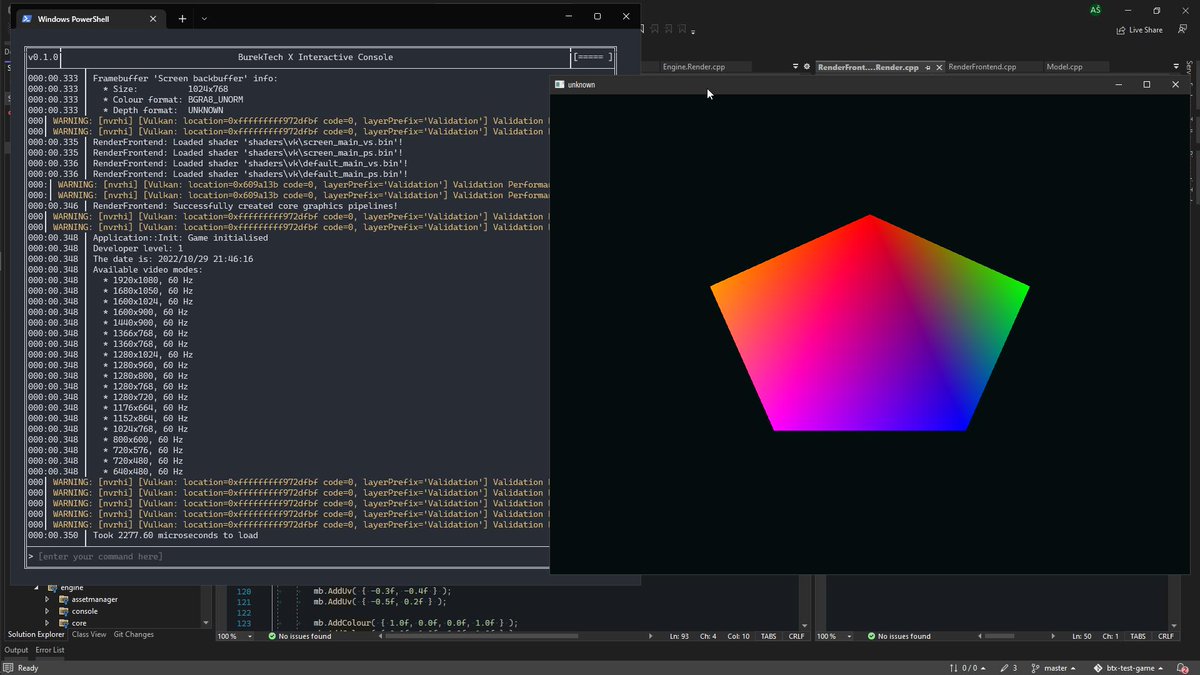Close the RenderFront....Render.cpp tab

tap(939, 67)
